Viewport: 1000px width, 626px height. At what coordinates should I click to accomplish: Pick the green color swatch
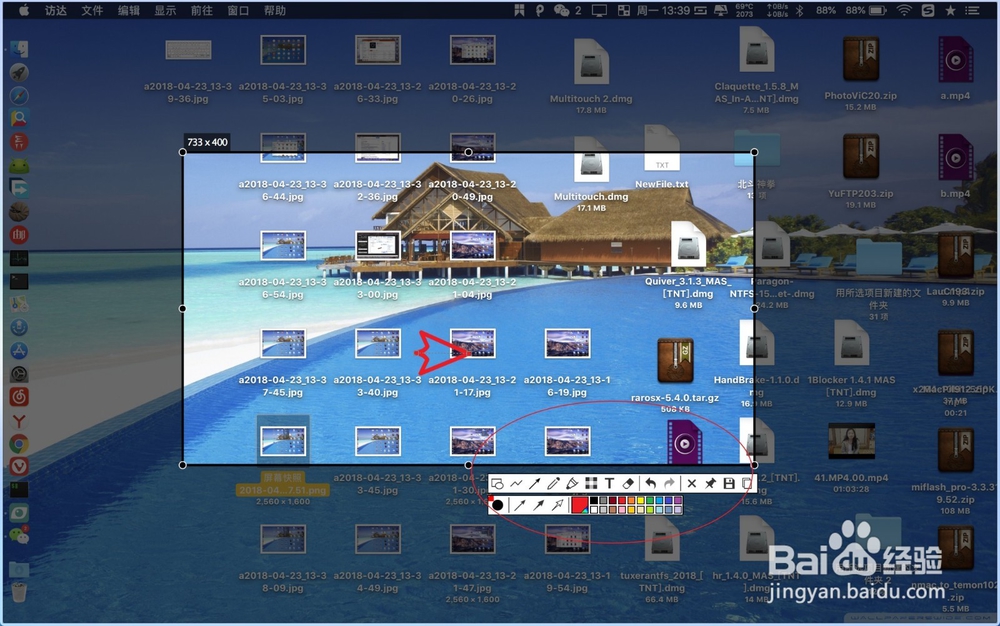(648, 500)
